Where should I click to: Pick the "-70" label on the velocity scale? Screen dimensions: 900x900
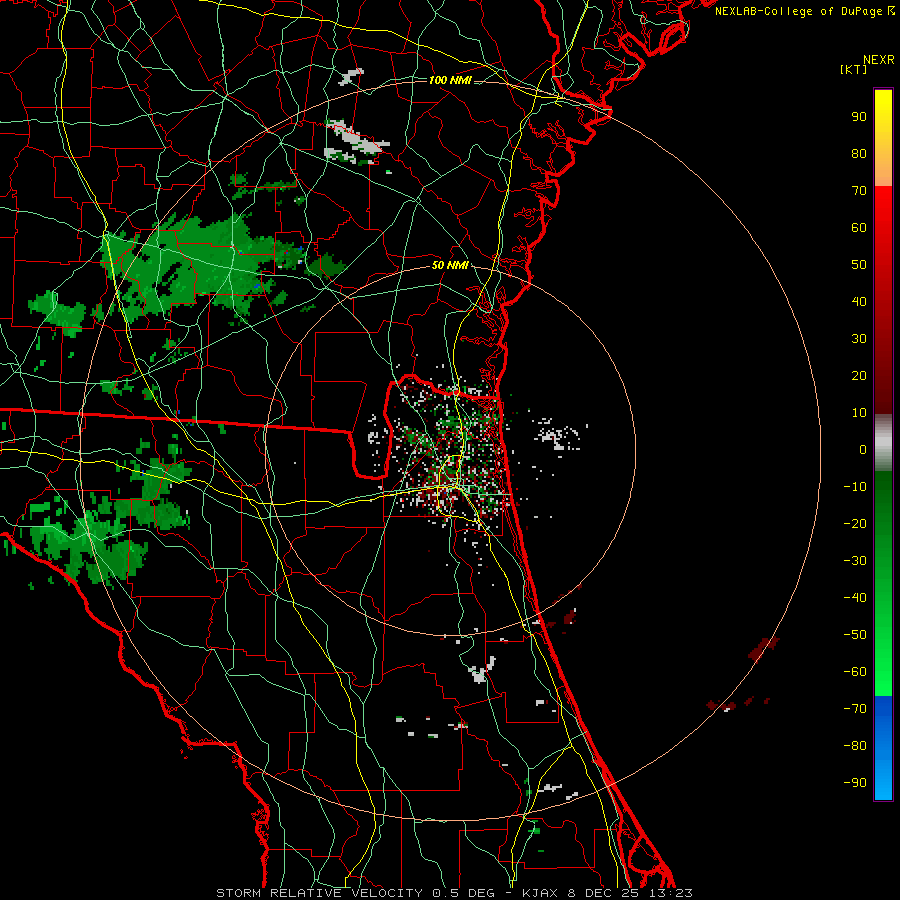point(855,709)
